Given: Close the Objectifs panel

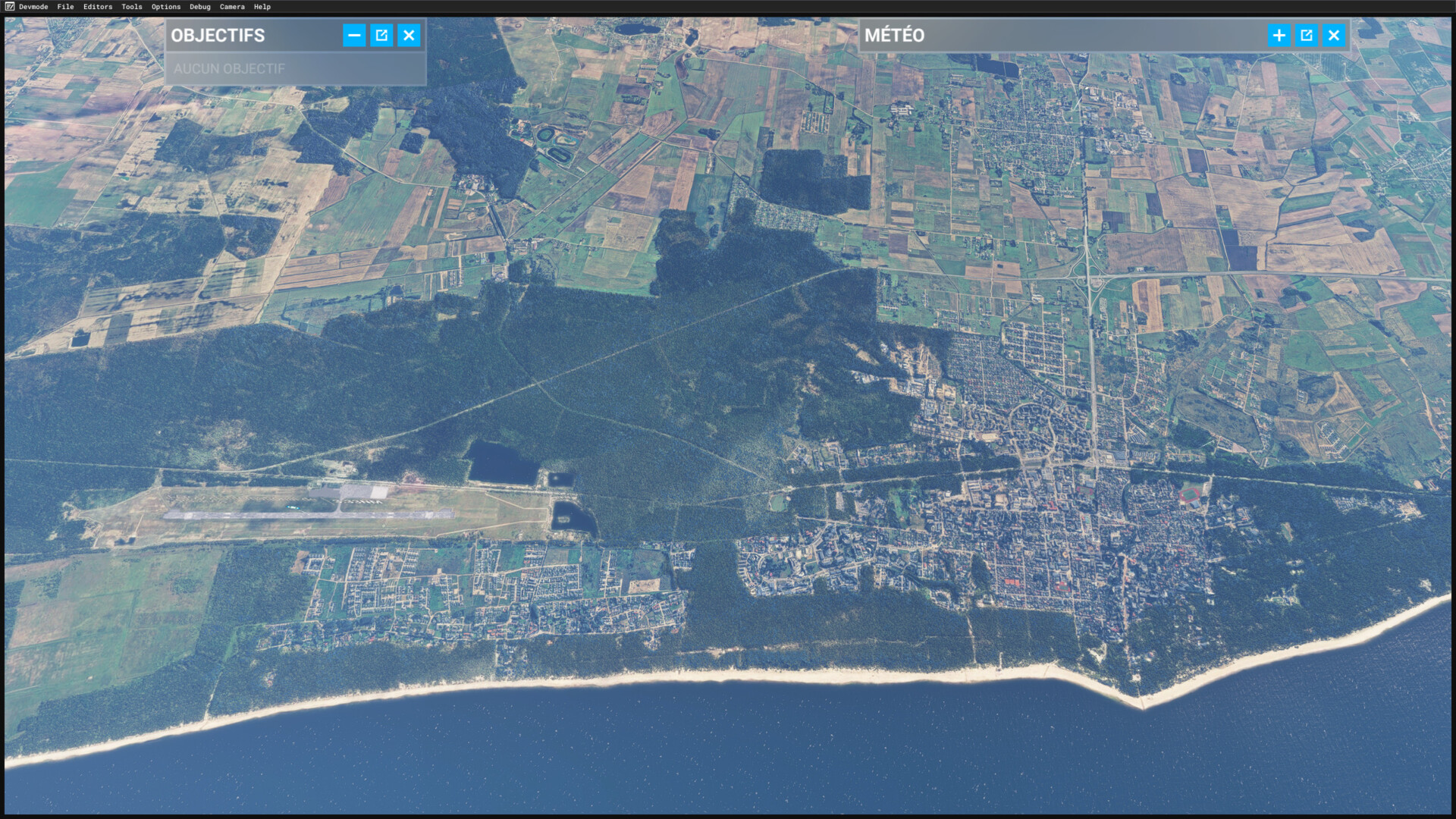Looking at the screenshot, I should 409,35.
